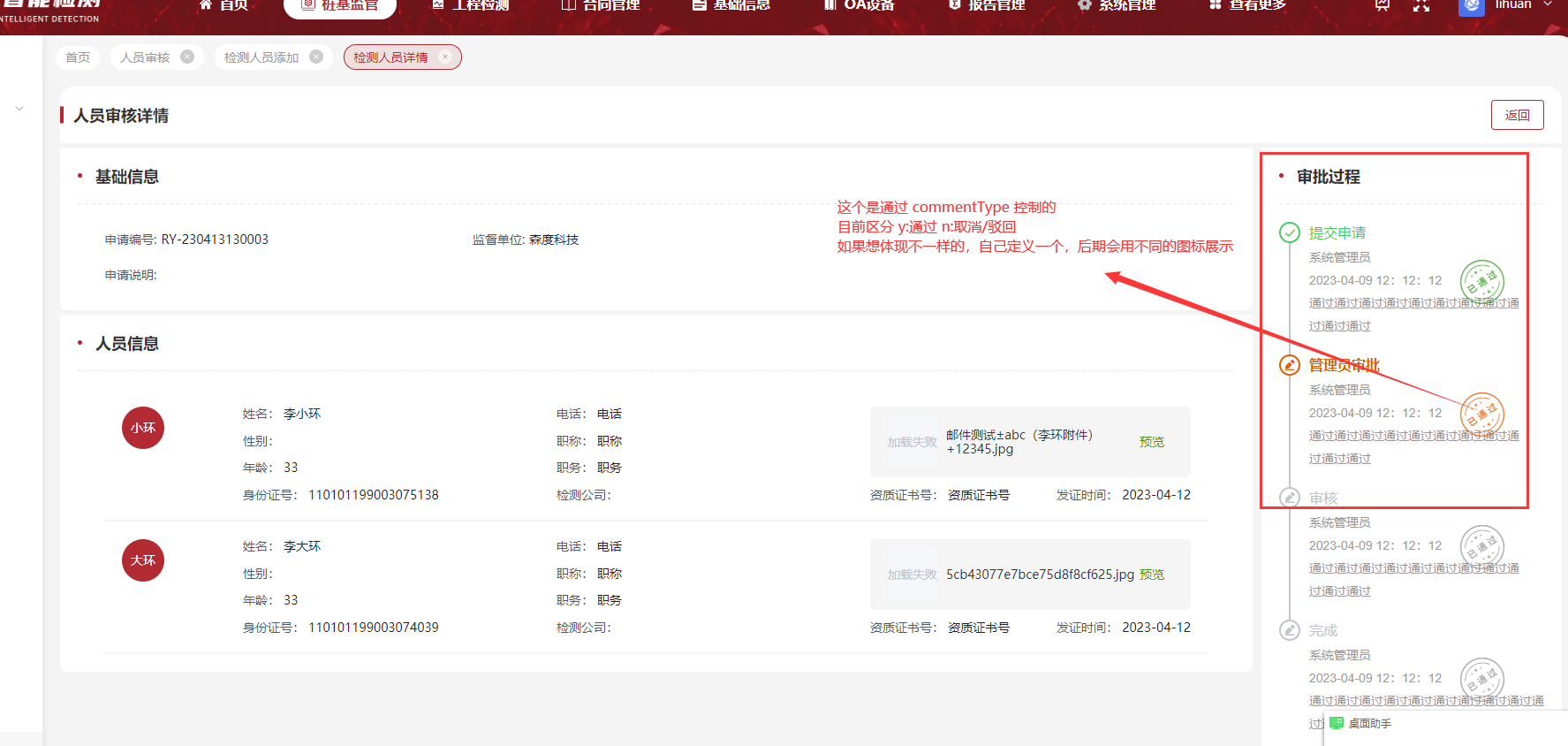This screenshot has width=1568, height=746.
Task: Click the gray 完成 step icon
Action: [1290, 630]
